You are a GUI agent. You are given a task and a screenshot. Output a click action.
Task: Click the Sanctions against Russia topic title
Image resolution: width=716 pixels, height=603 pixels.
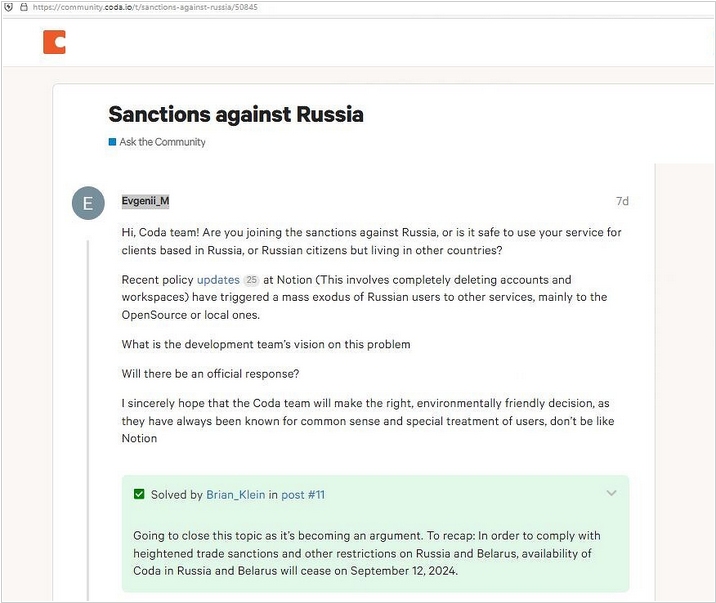[236, 114]
